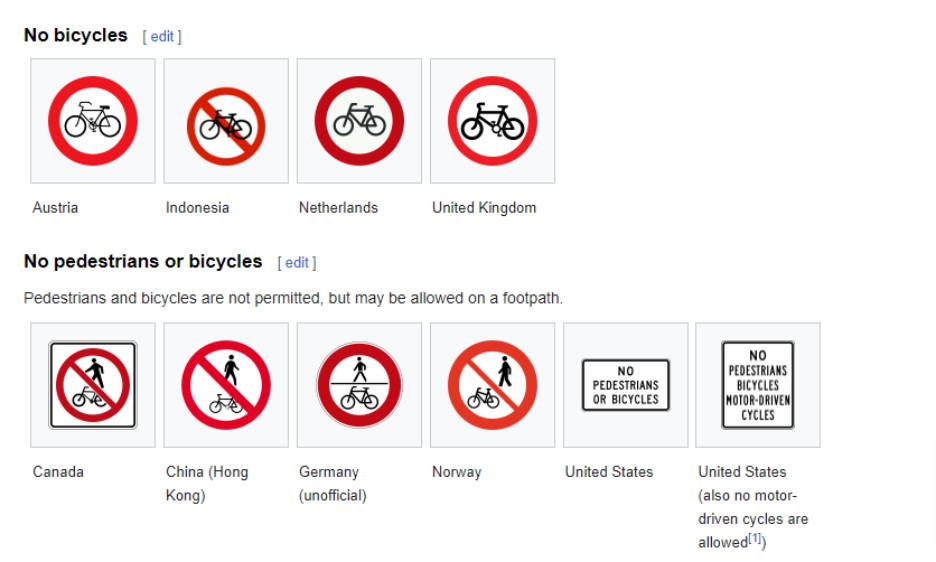The width and height of the screenshot is (936, 562).
Task: Click the Indonesia caption text
Action: point(197,208)
